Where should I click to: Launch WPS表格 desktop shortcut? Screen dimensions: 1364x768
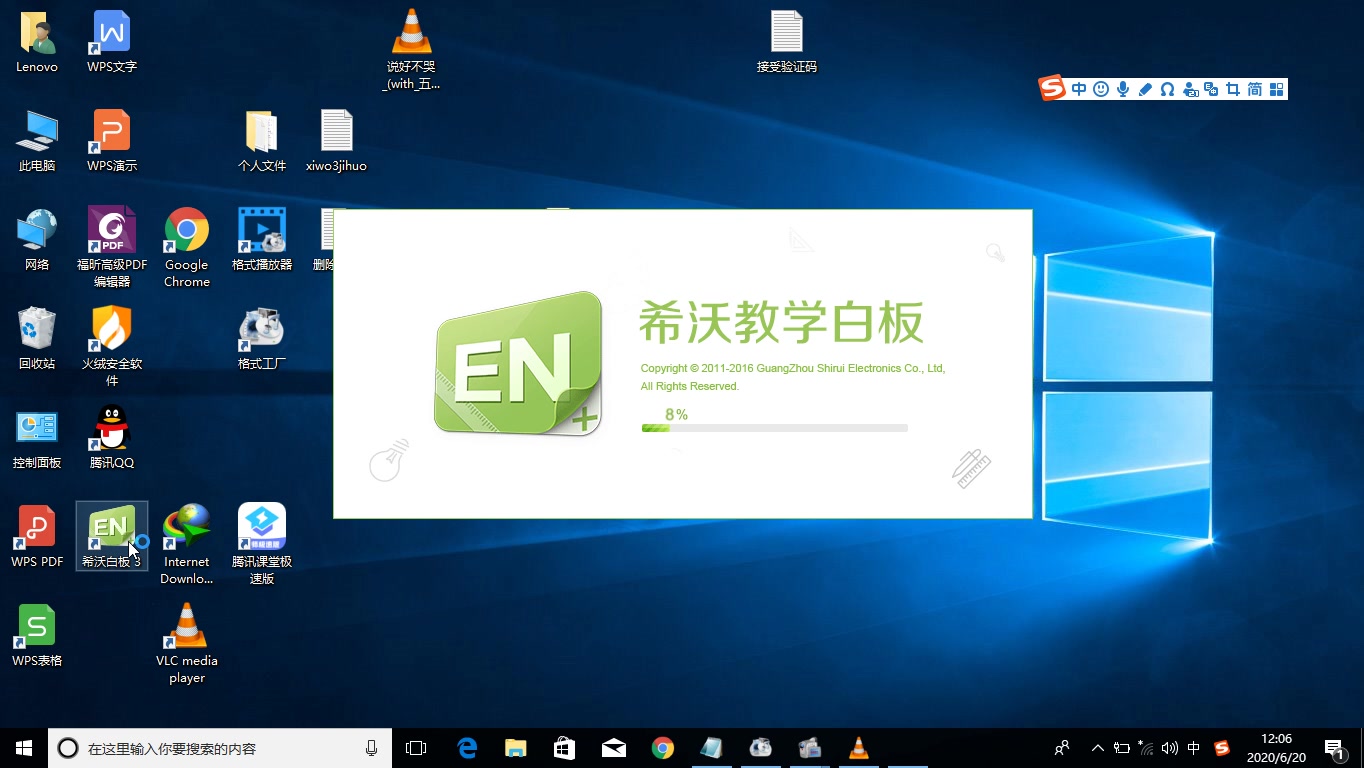point(37,636)
